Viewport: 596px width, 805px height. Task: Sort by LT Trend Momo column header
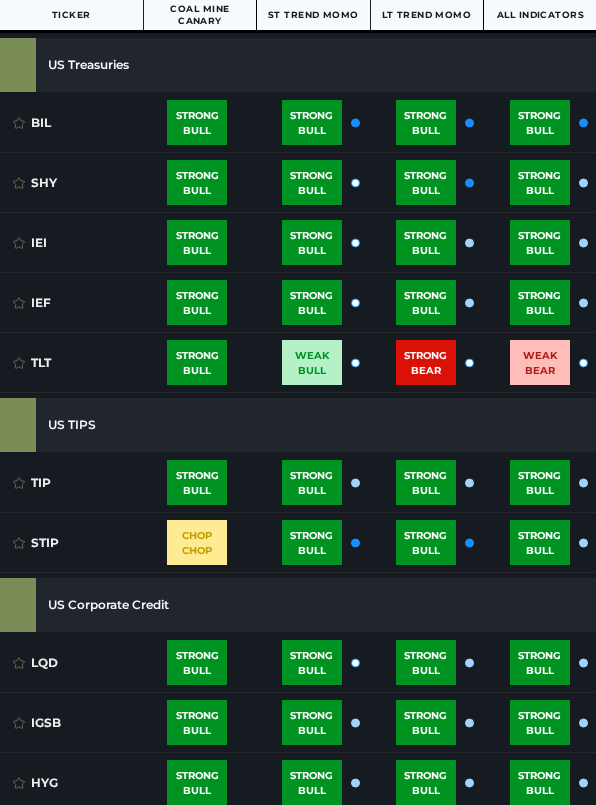coord(427,15)
